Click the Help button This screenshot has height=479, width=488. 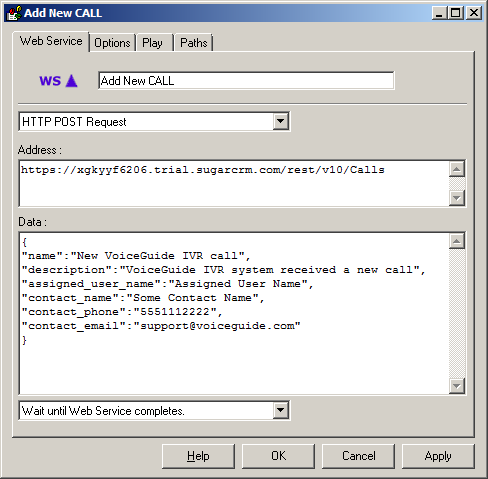pos(198,456)
